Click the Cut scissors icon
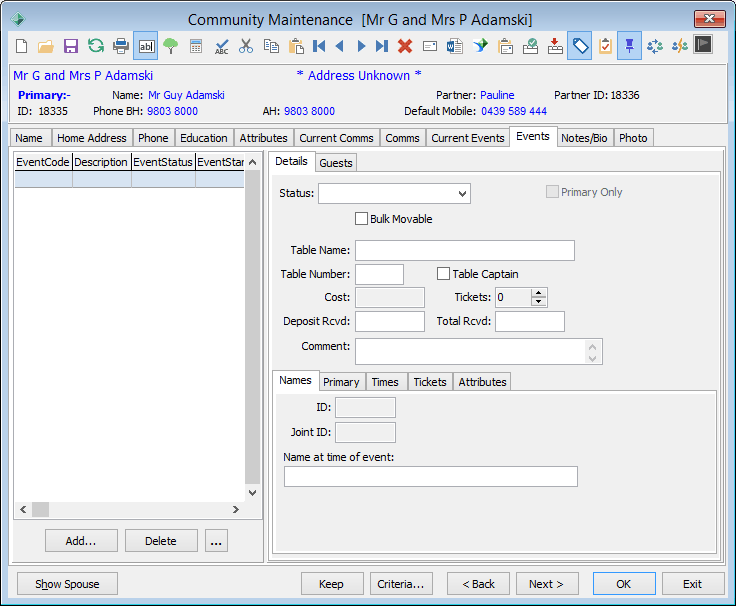736x606 pixels. [x=246, y=46]
